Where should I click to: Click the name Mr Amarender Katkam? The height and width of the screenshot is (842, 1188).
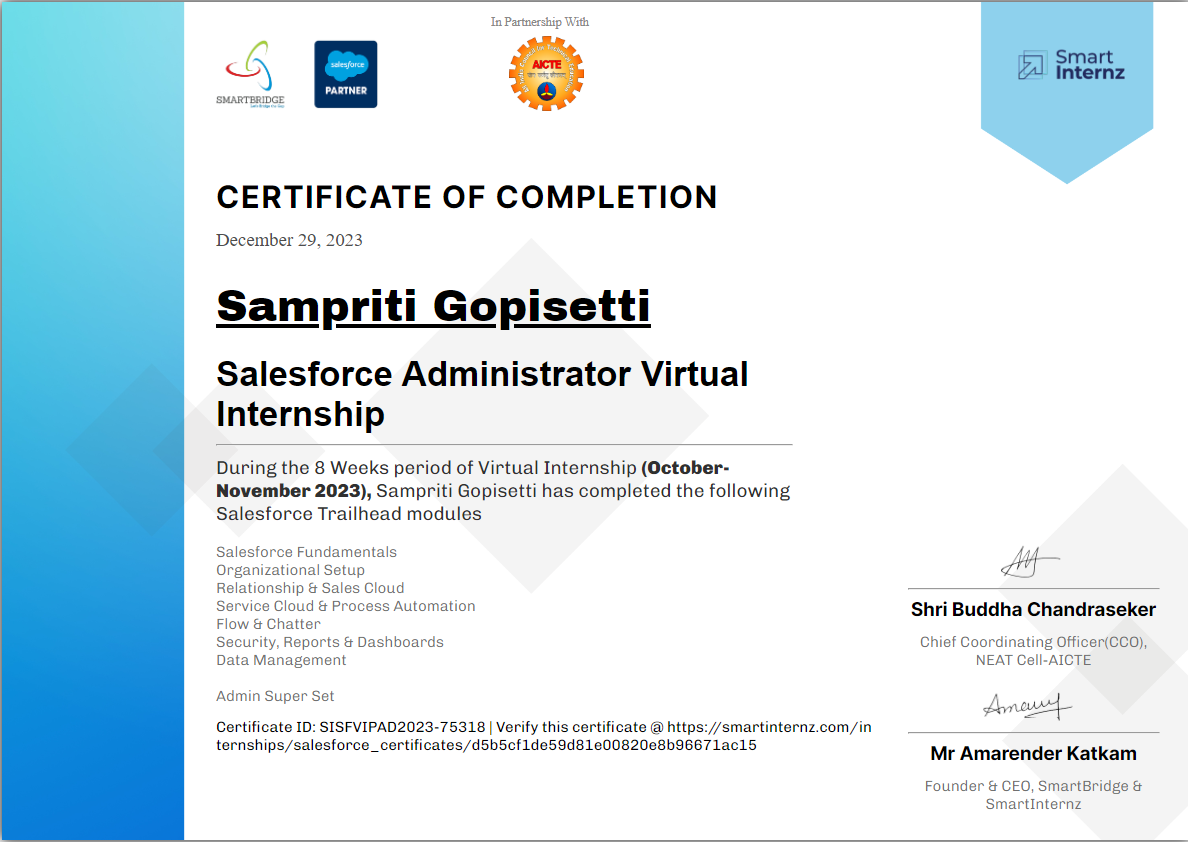[x=1033, y=753]
